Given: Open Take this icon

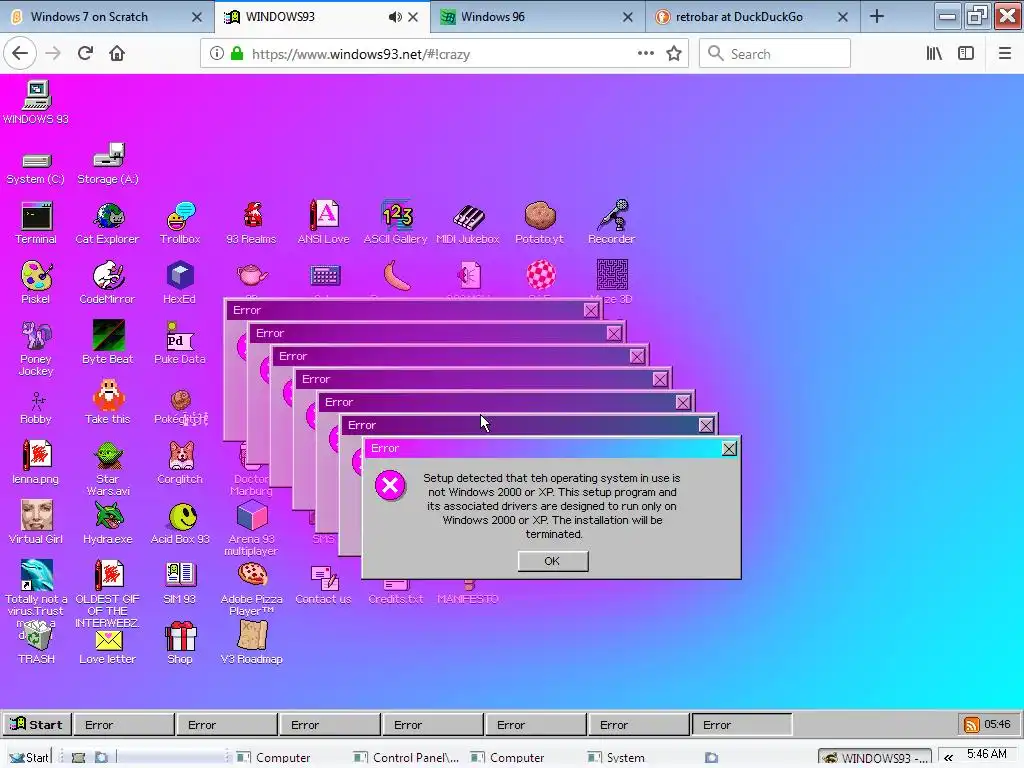Looking at the screenshot, I should click(x=108, y=403).
